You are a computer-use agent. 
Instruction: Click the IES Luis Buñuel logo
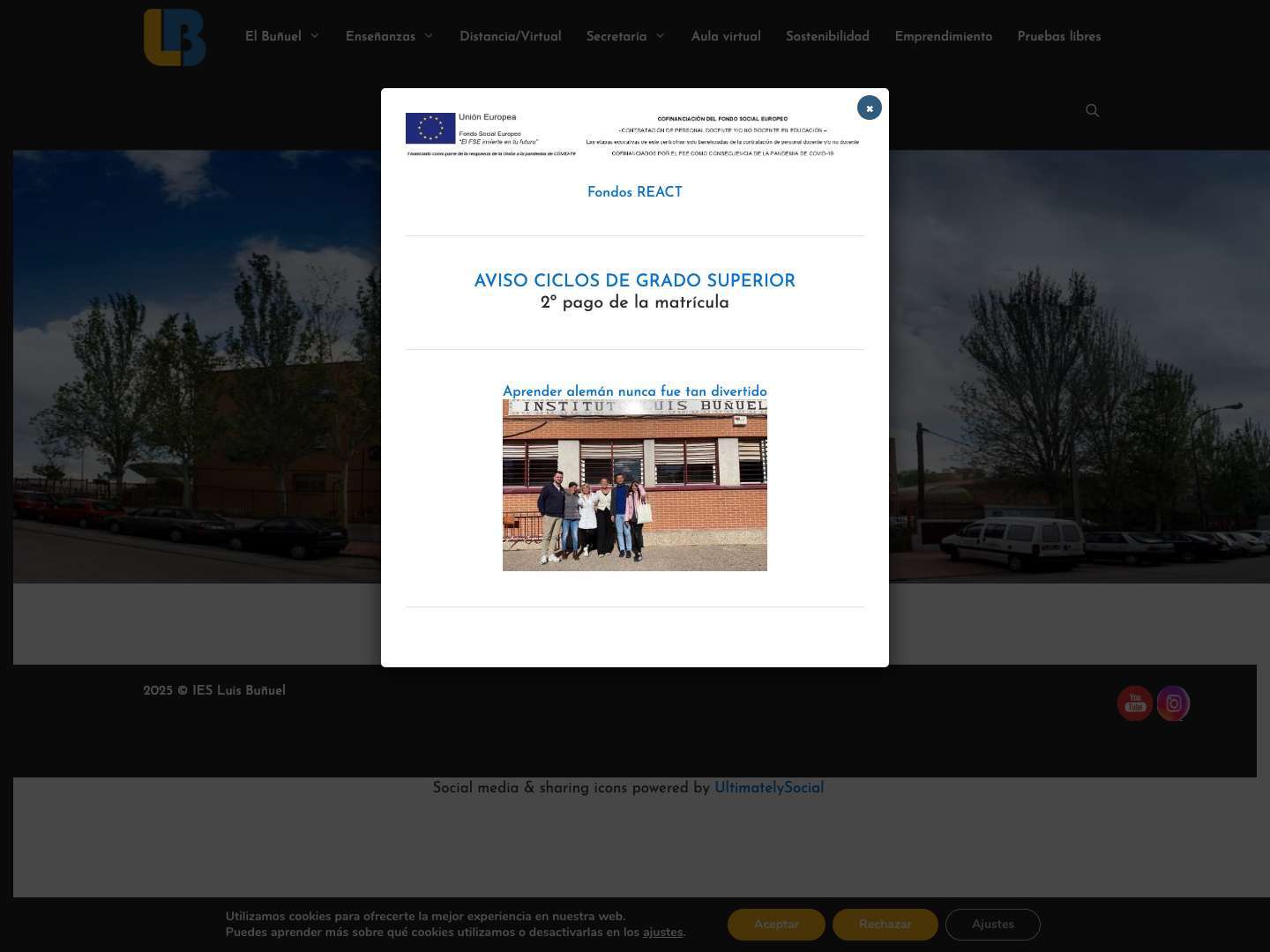[x=174, y=37]
